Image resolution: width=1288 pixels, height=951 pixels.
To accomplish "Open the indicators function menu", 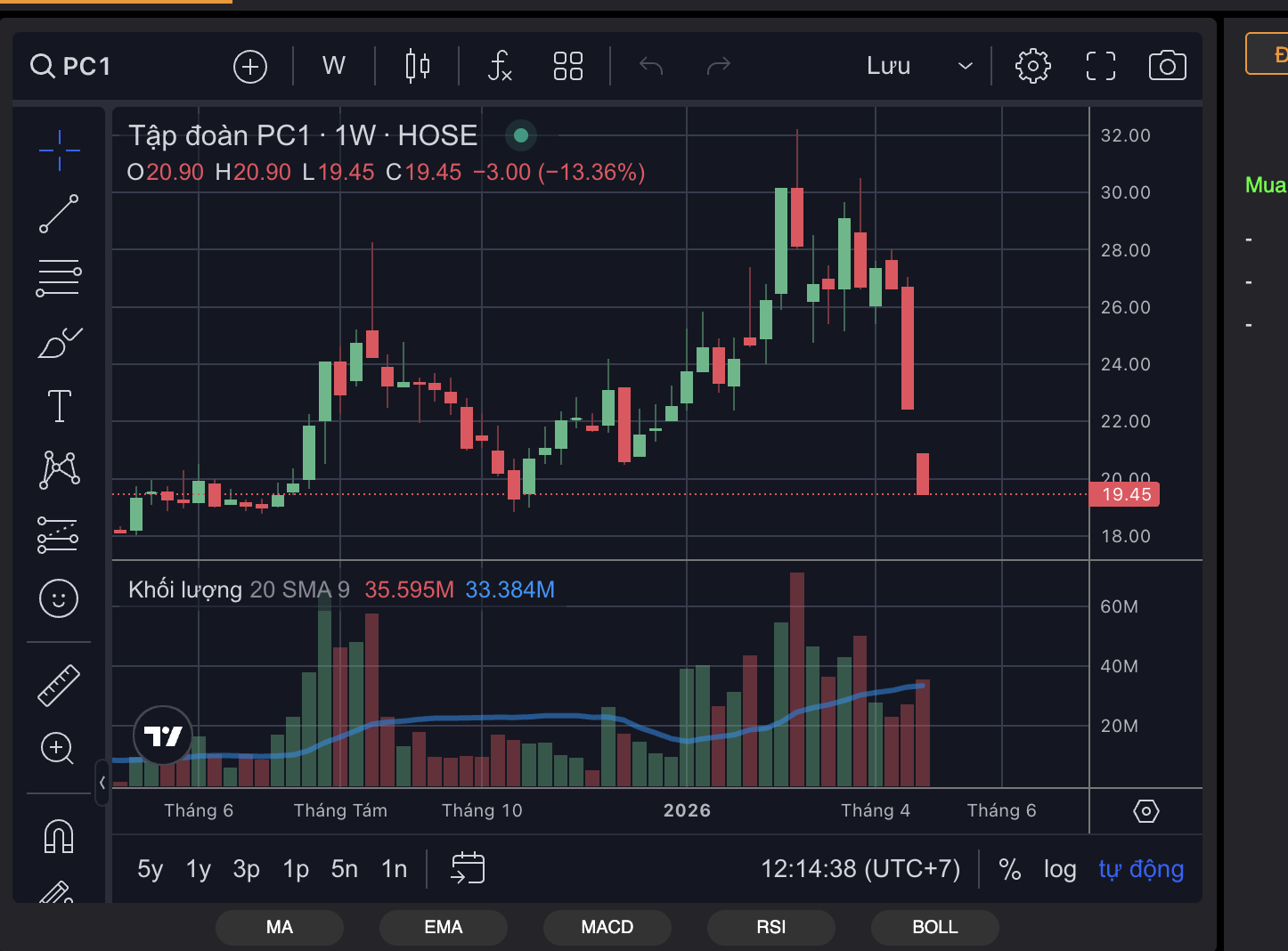I will [500, 66].
